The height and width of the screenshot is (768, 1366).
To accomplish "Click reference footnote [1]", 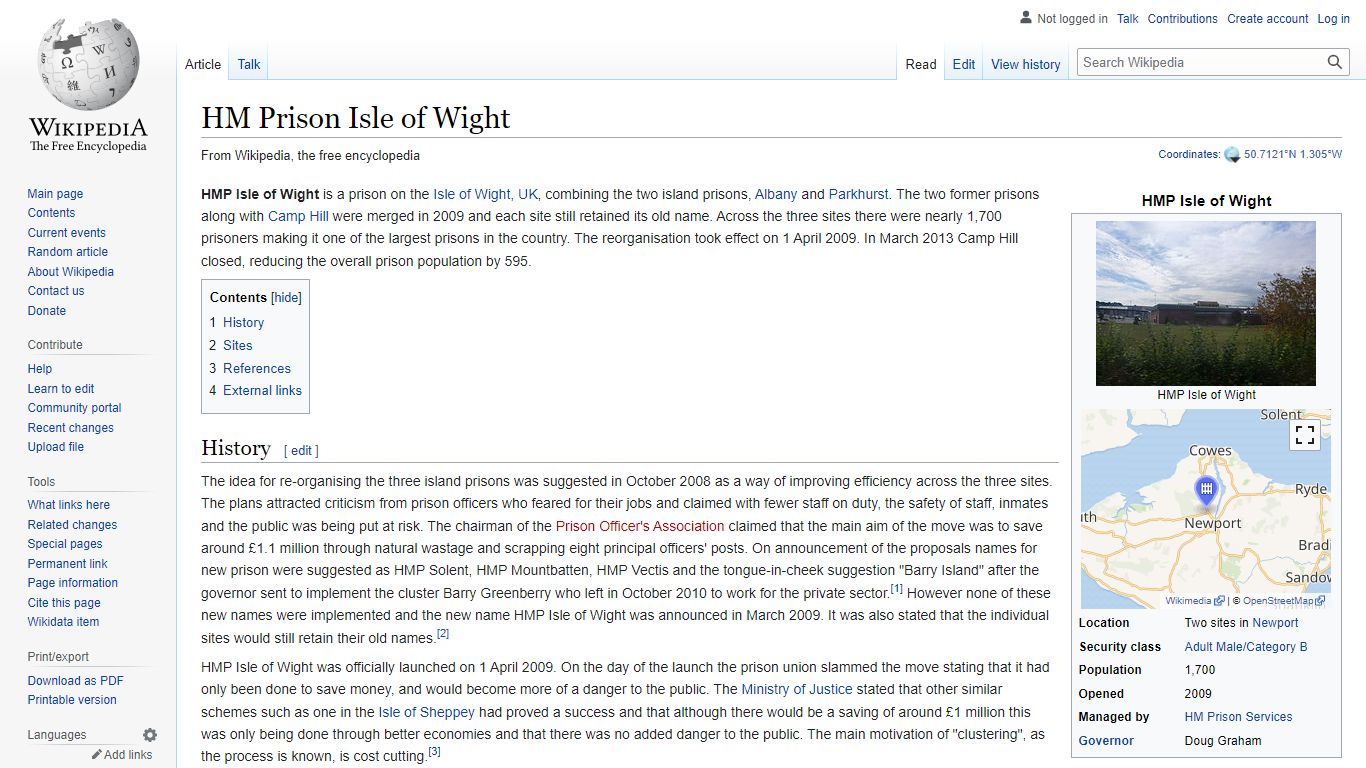I will pyautogui.click(x=897, y=590).
